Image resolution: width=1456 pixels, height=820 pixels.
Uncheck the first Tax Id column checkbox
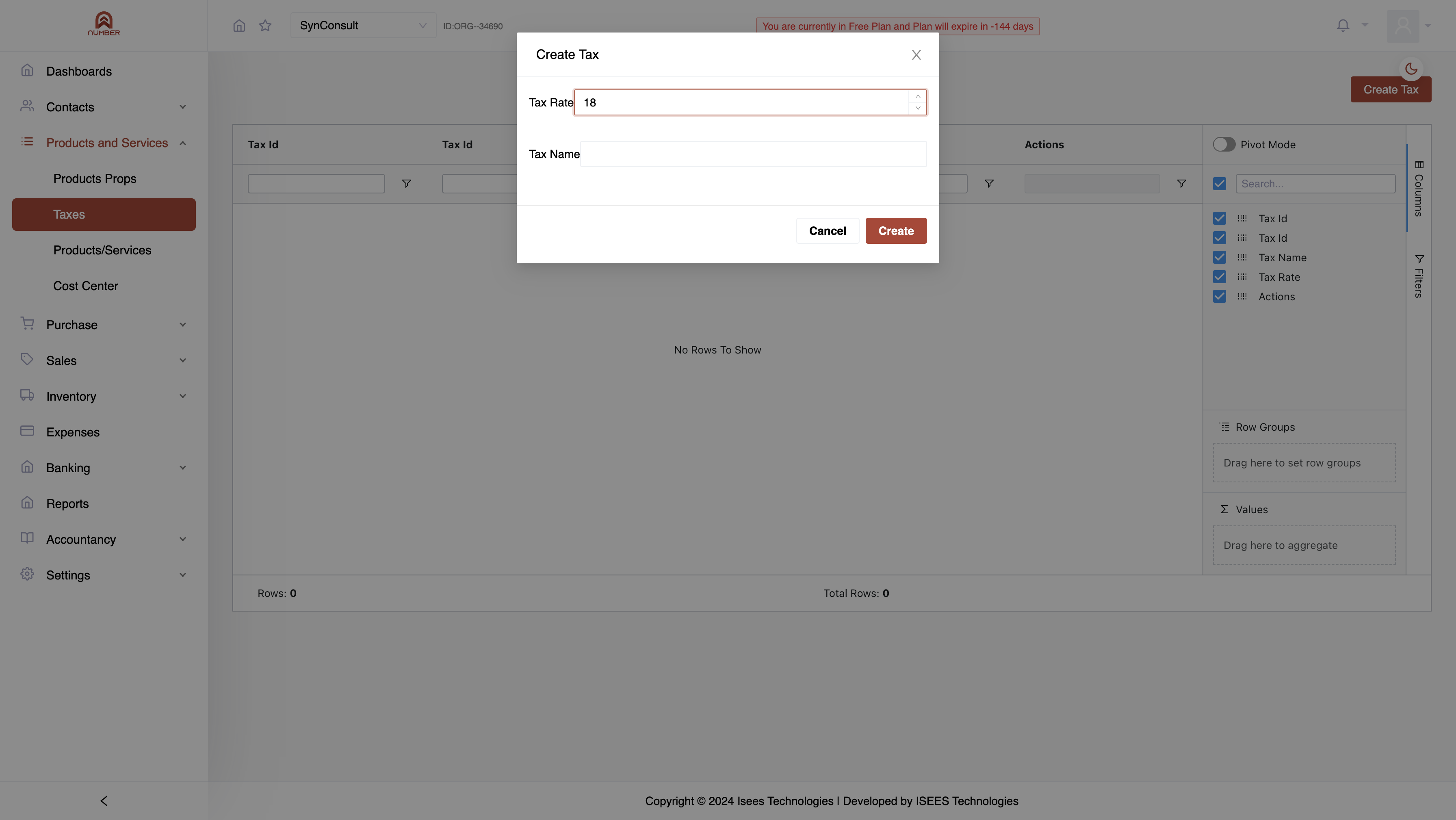[x=1219, y=218]
